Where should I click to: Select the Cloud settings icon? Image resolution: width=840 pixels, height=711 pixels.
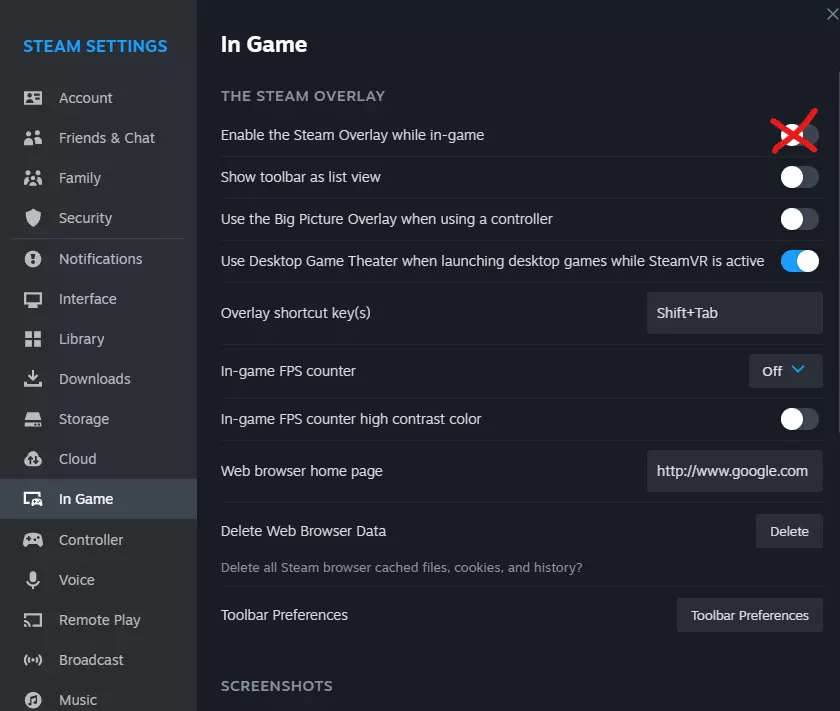[x=33, y=459]
